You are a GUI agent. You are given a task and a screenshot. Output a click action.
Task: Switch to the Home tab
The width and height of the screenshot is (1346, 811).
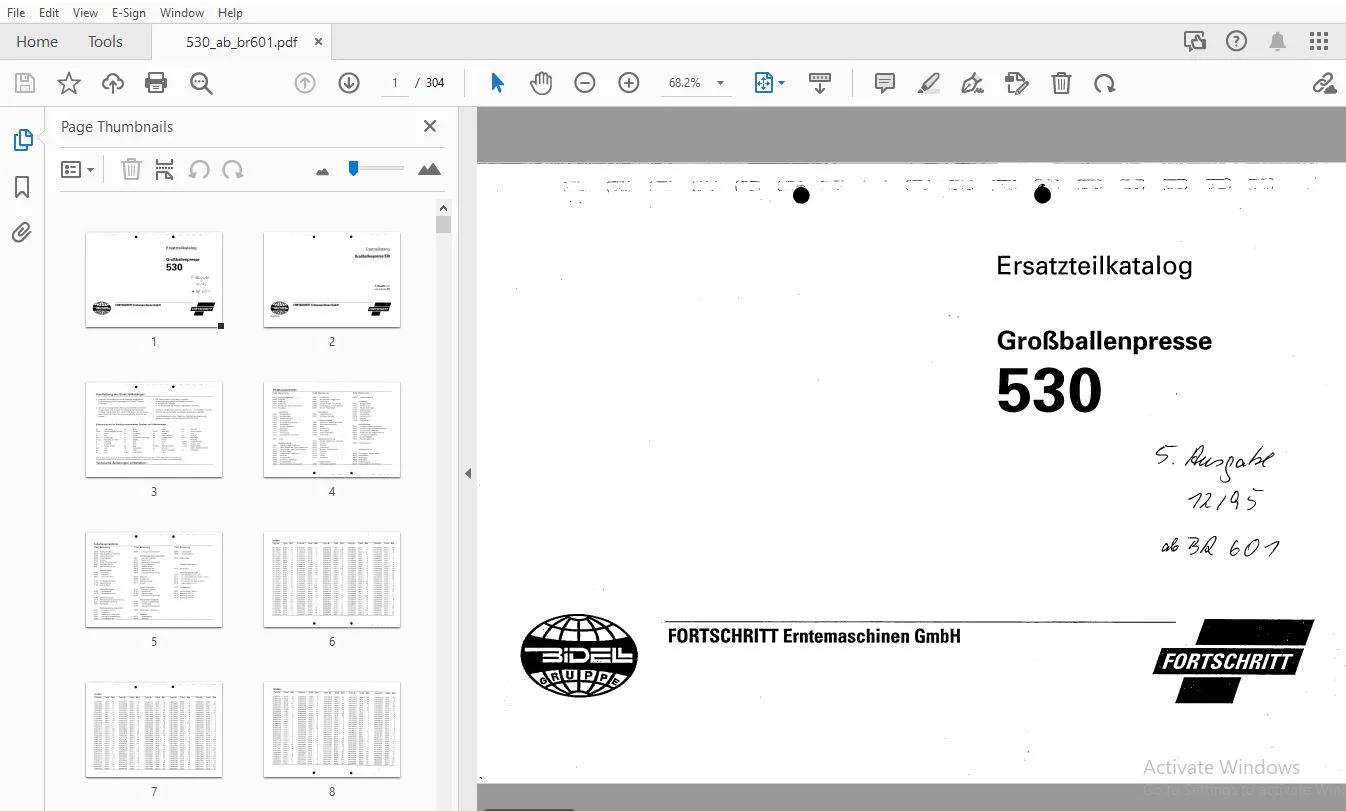pyautogui.click(x=37, y=42)
